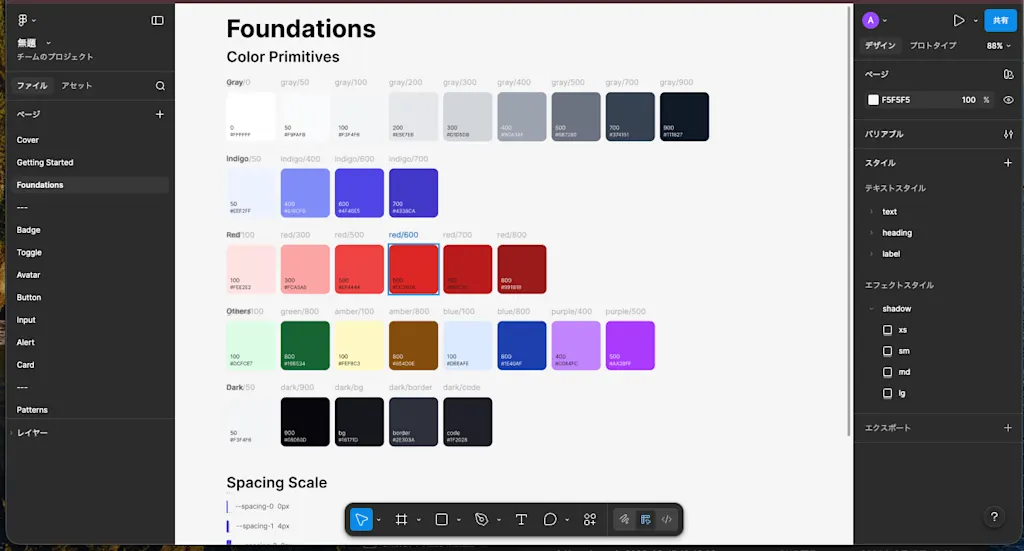Switch to the アセット tab
The width and height of the screenshot is (1024, 551).
coord(76,86)
